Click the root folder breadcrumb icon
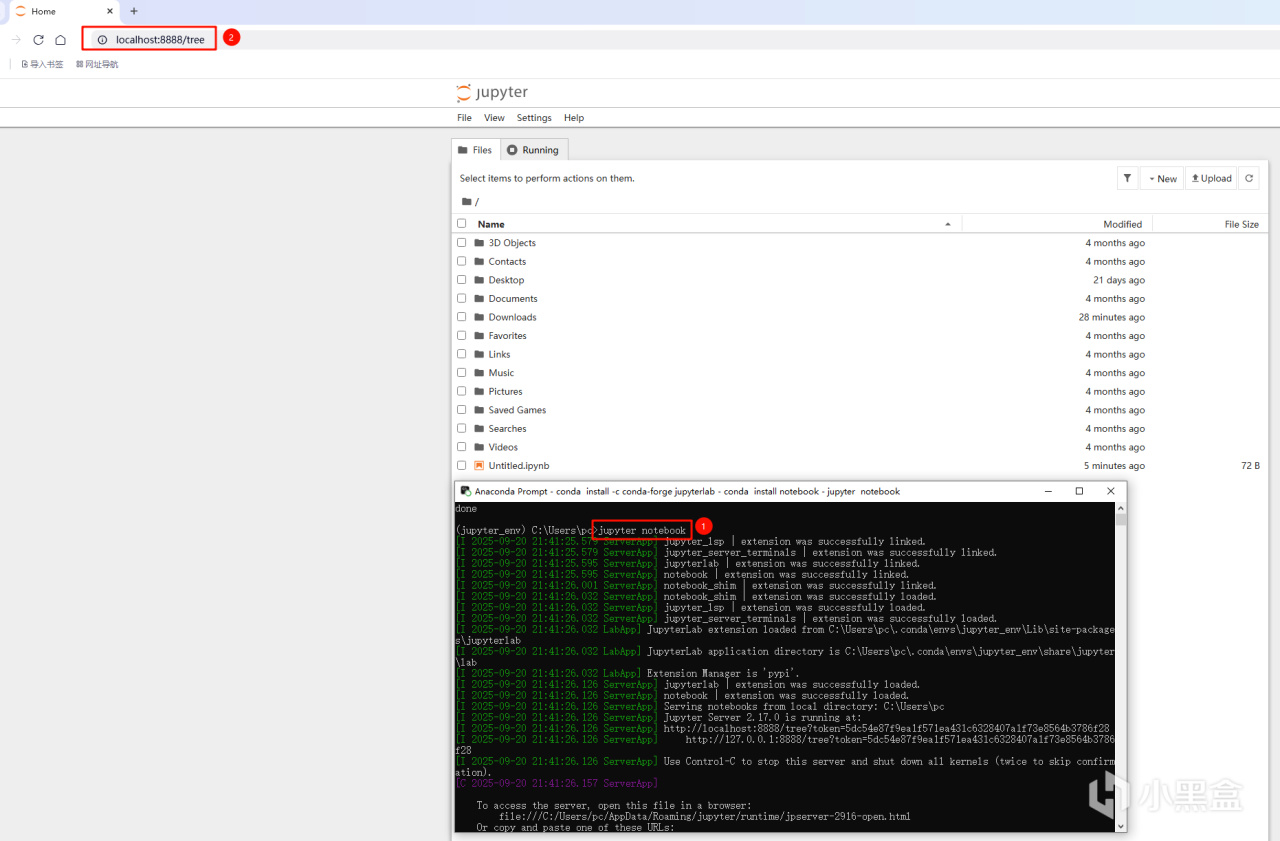 tap(466, 201)
